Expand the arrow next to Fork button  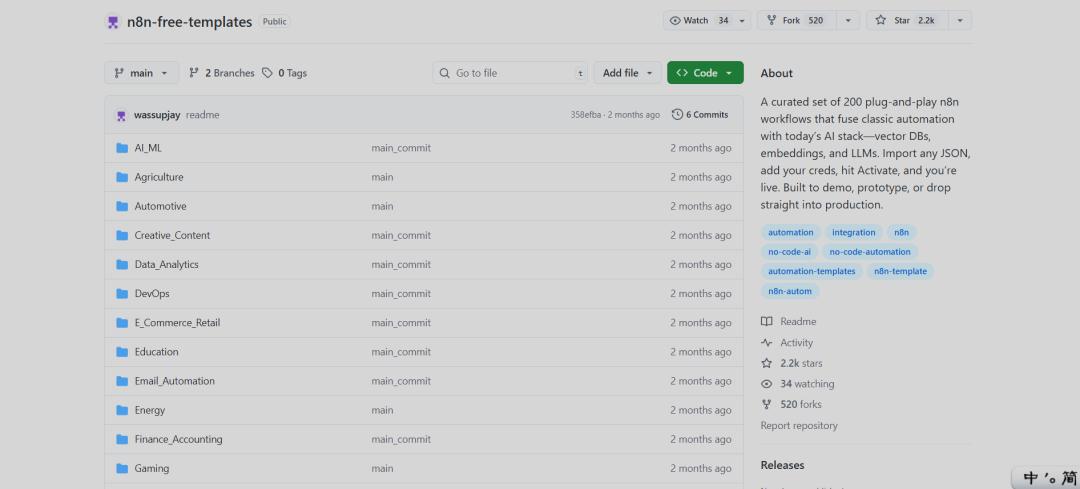coord(848,21)
